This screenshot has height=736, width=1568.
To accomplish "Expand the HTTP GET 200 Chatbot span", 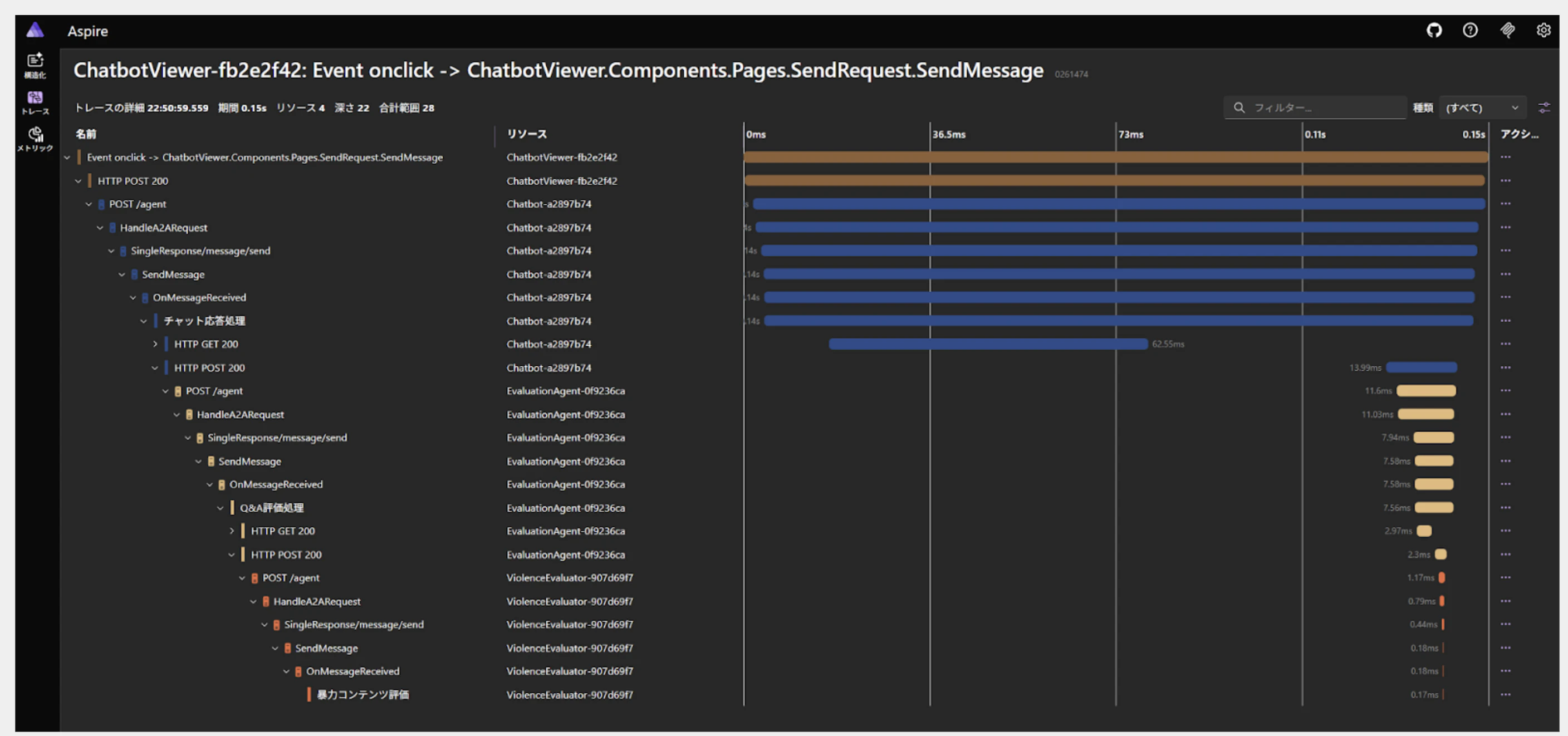I will point(155,344).
